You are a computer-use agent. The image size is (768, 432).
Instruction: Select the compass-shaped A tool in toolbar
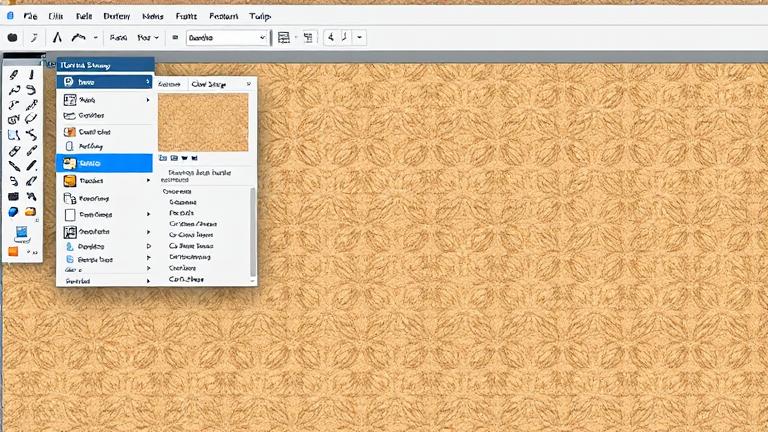tap(57, 37)
